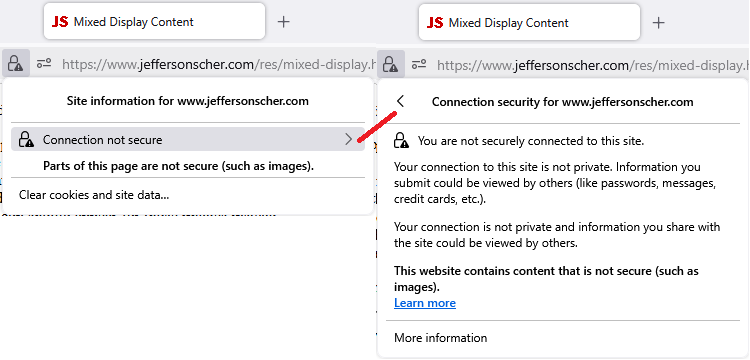This screenshot has height=360, width=750.
Task: Click lock icon beside Connection not secure
Action: click(x=26, y=140)
